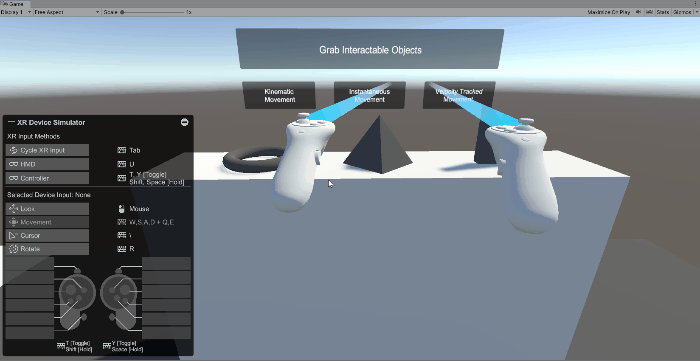This screenshot has height=361, width=700.
Task: Click the keyboard icon beside Y [Toggle] Space
Action: (107, 346)
